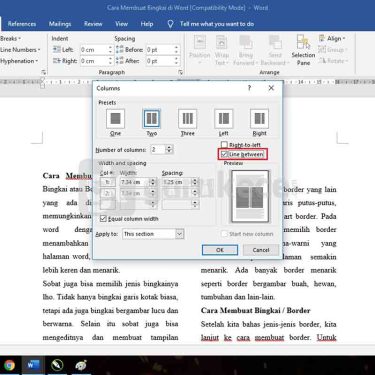This screenshot has width=375, height=375.
Task: Open the Help tab
Action: [x=147, y=24]
